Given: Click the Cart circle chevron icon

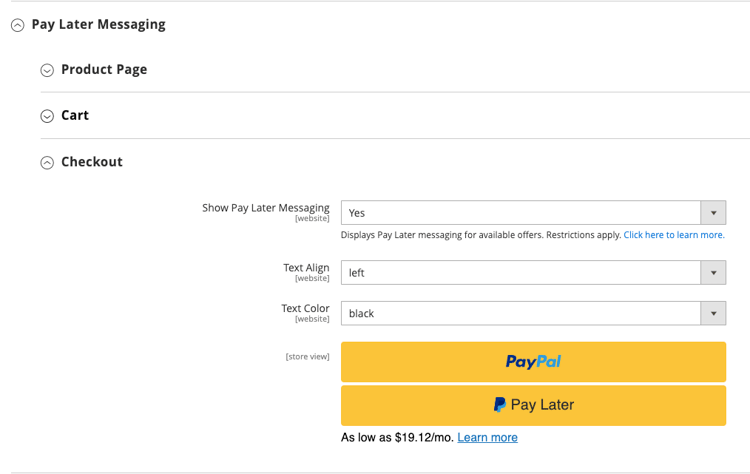Looking at the screenshot, I should point(47,116).
